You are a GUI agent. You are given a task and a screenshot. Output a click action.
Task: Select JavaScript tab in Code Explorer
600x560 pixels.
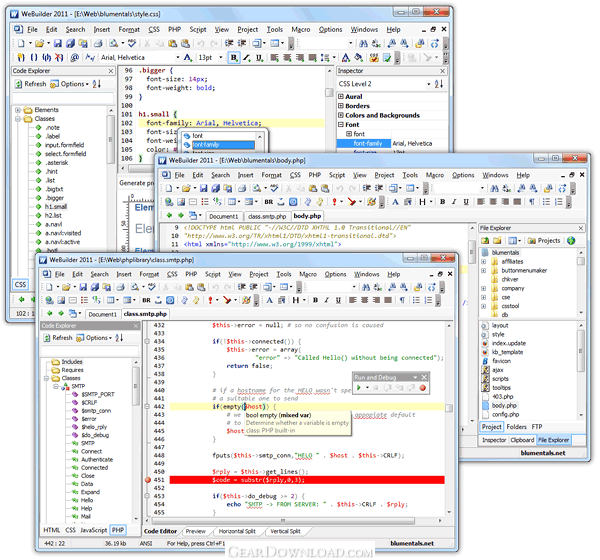click(93, 530)
